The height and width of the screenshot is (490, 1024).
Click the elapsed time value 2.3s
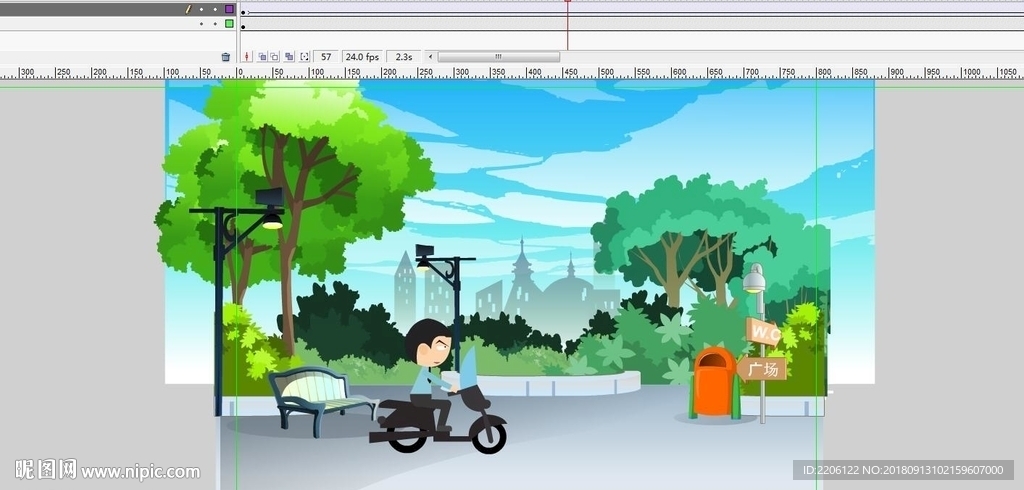404,57
